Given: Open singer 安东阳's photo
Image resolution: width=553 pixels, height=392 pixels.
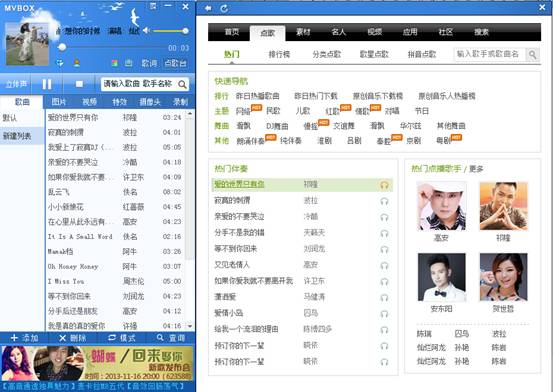Looking at the screenshot, I should pos(441,277).
